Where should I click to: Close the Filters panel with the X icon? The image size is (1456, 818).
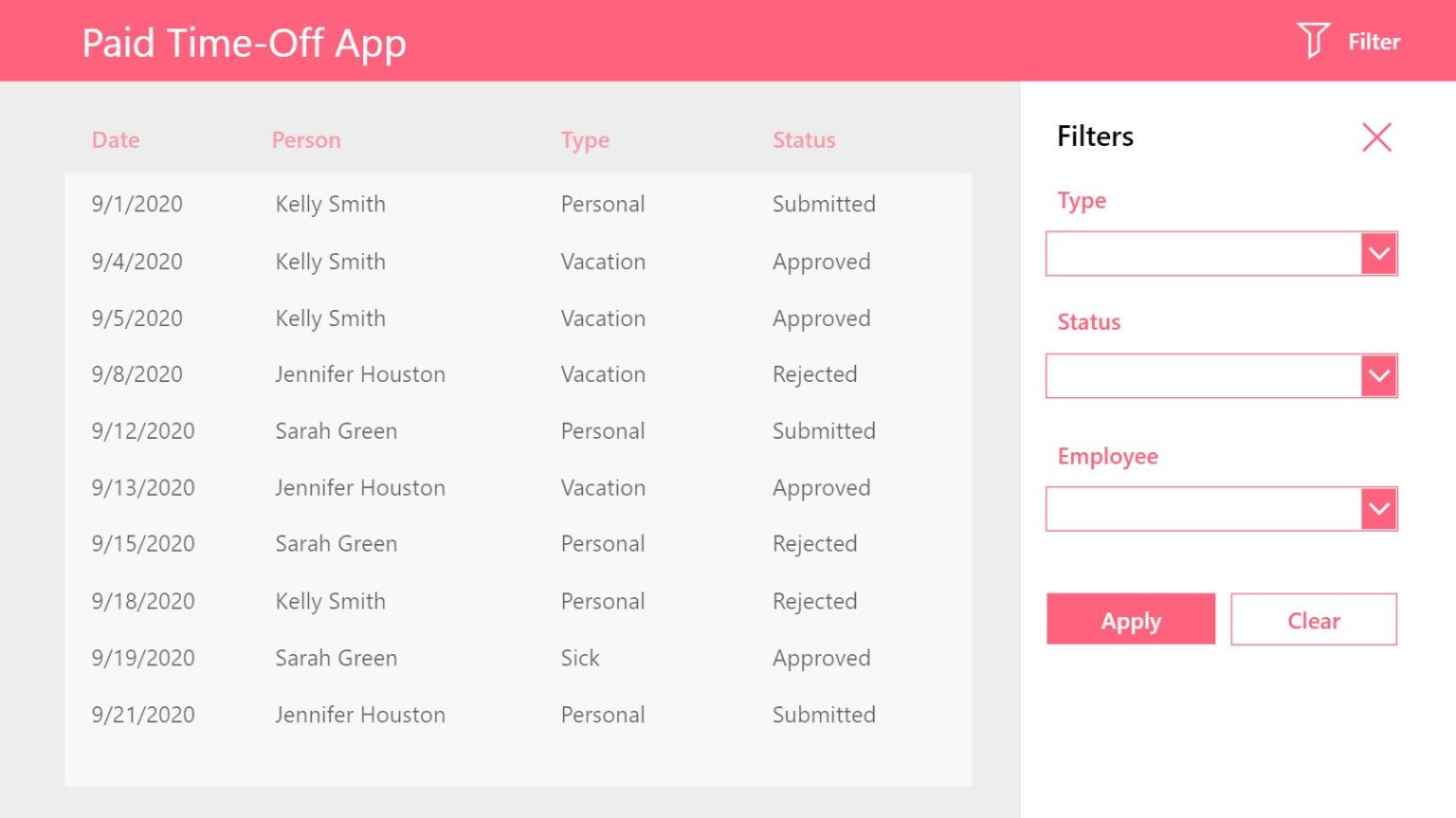click(x=1376, y=136)
